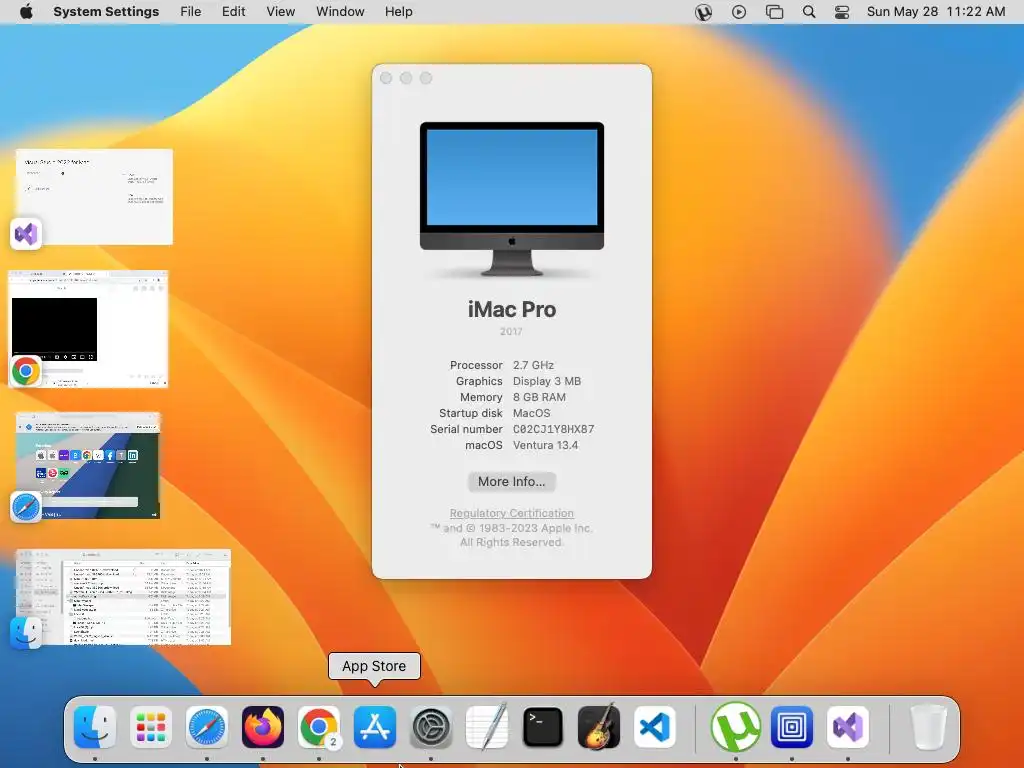
Task: Click the 8 GB RAM memory value
Action: pos(539,397)
